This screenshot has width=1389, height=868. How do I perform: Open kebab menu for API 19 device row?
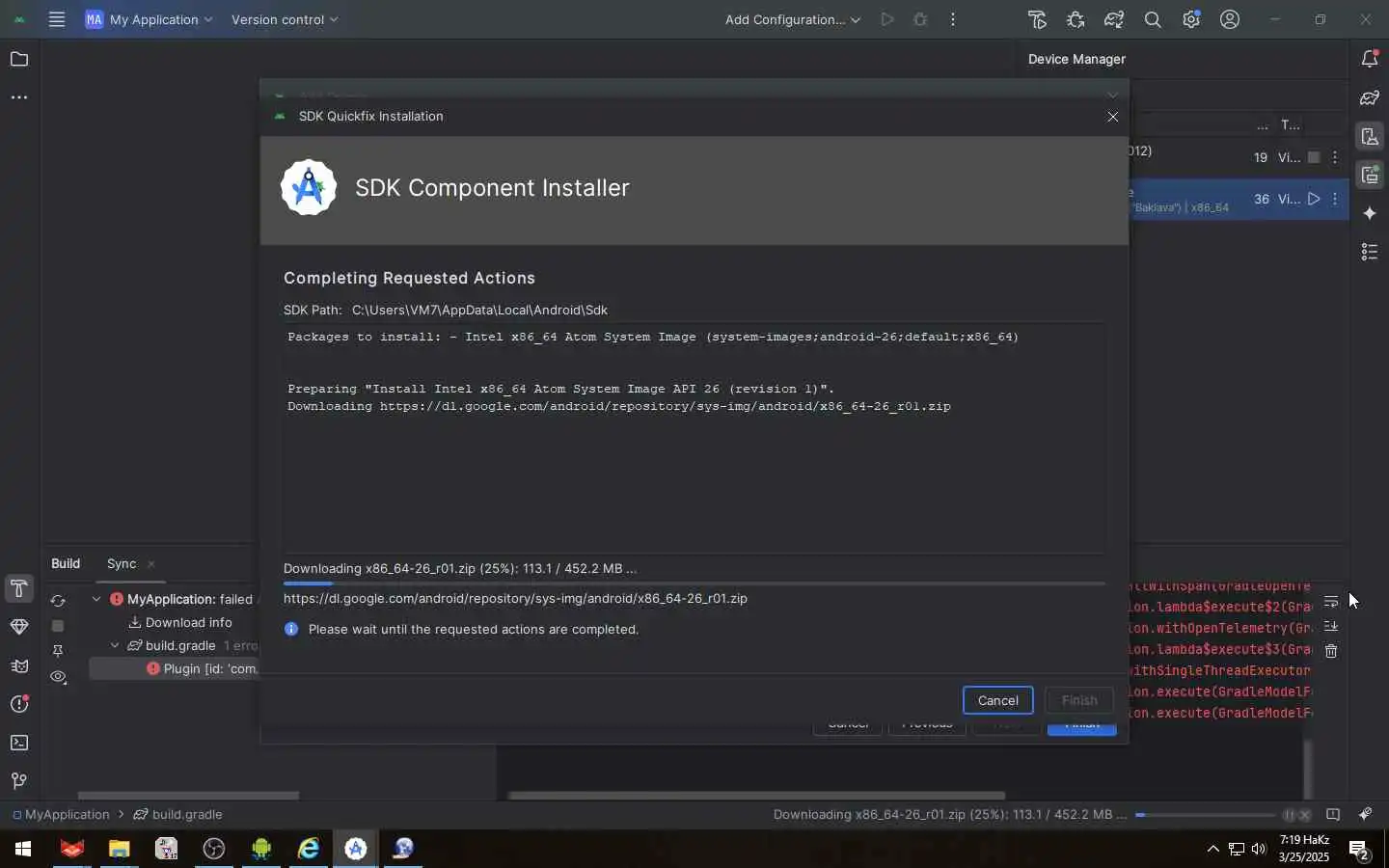click(1336, 157)
